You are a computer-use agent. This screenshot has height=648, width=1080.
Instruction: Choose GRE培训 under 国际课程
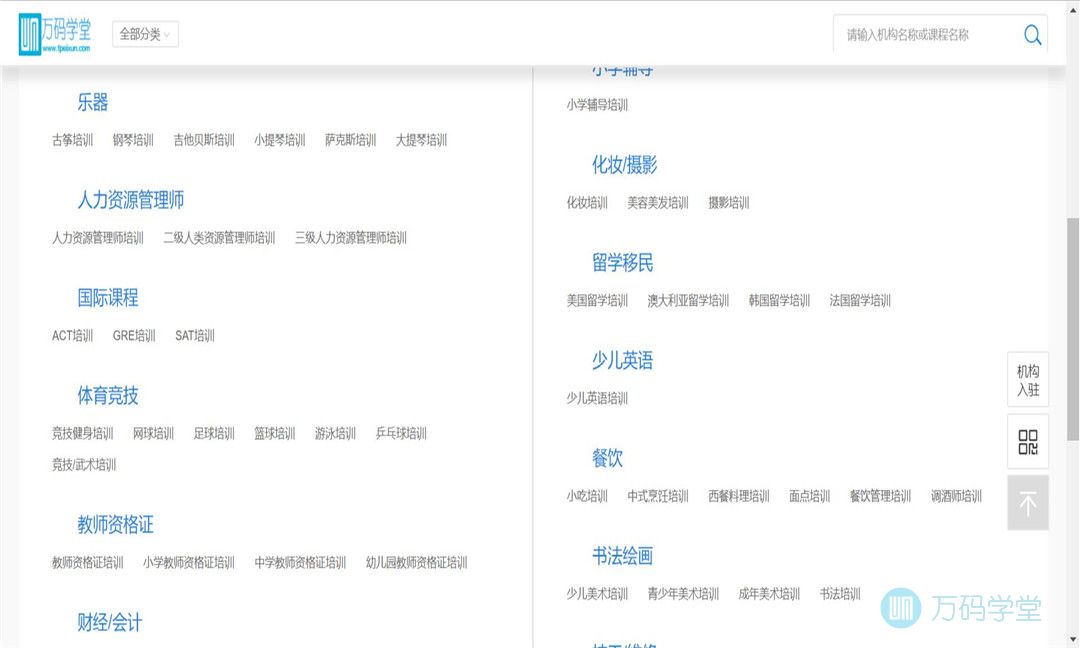pyautogui.click(x=134, y=336)
